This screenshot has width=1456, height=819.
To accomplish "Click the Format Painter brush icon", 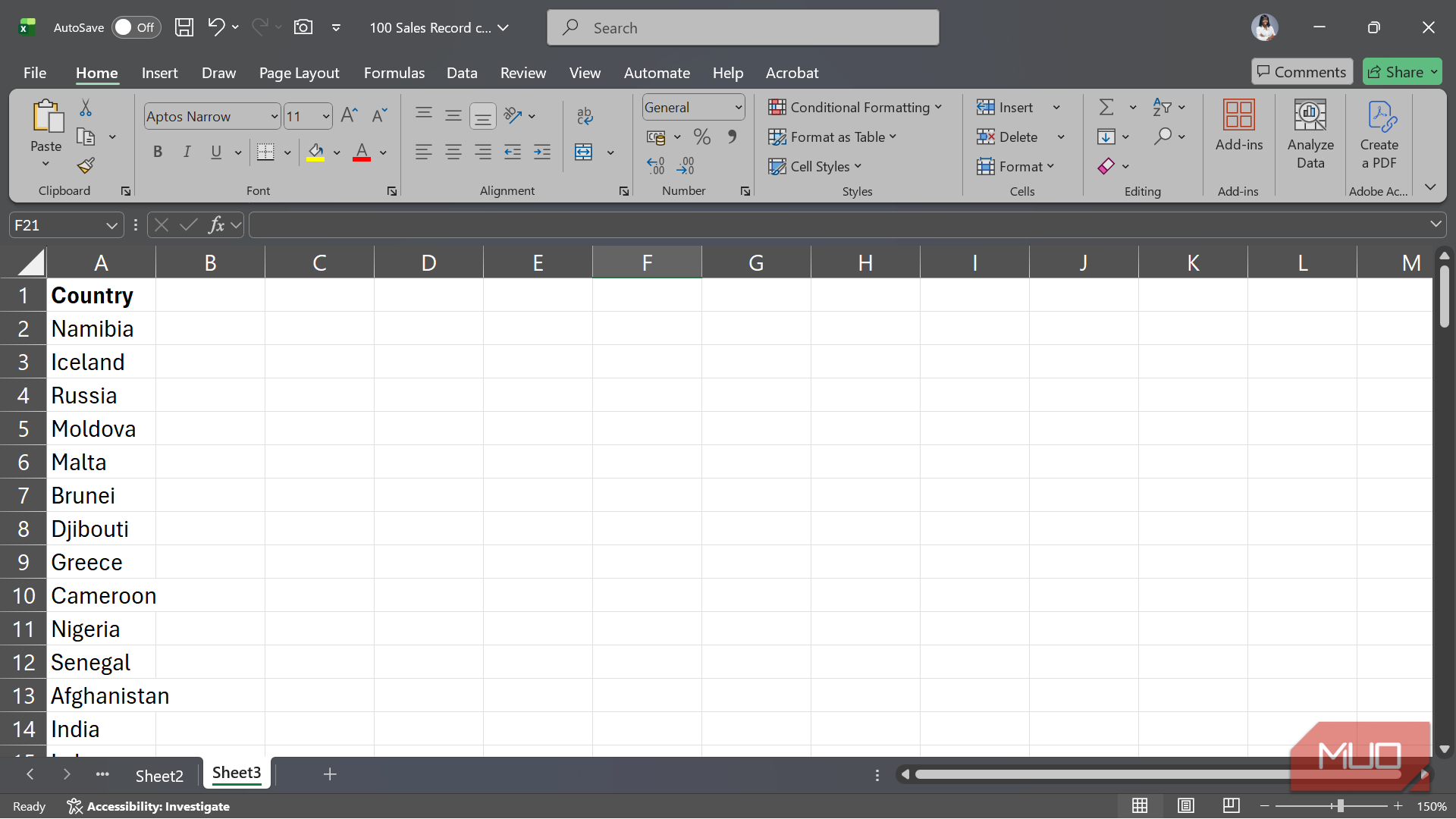I will [86, 165].
